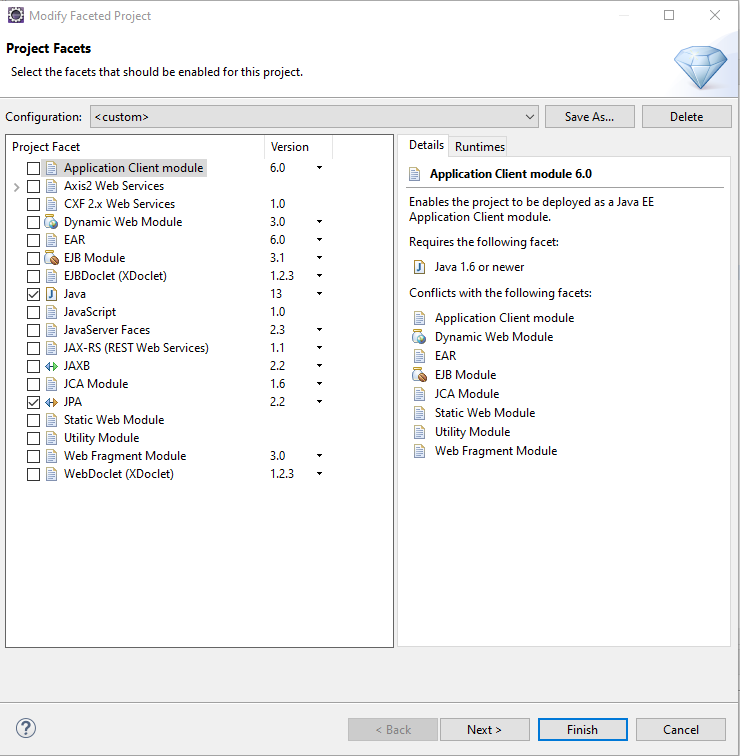Expand the Axis2 Web Services tree node
This screenshot has width=740, height=756.
tap(17, 186)
